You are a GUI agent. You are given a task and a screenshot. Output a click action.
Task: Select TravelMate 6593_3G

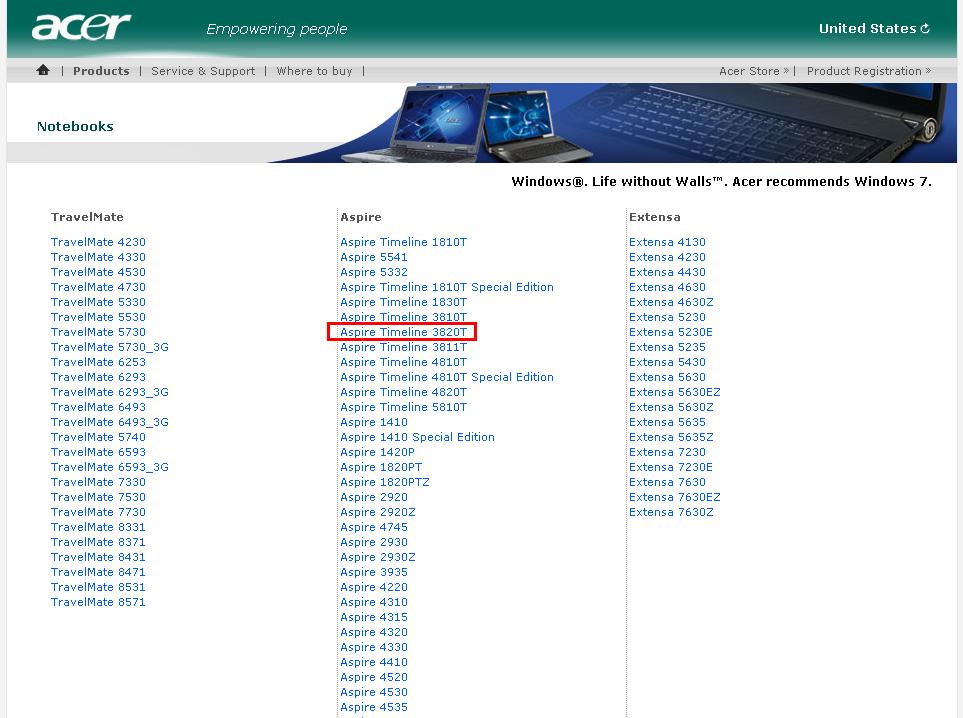point(110,467)
